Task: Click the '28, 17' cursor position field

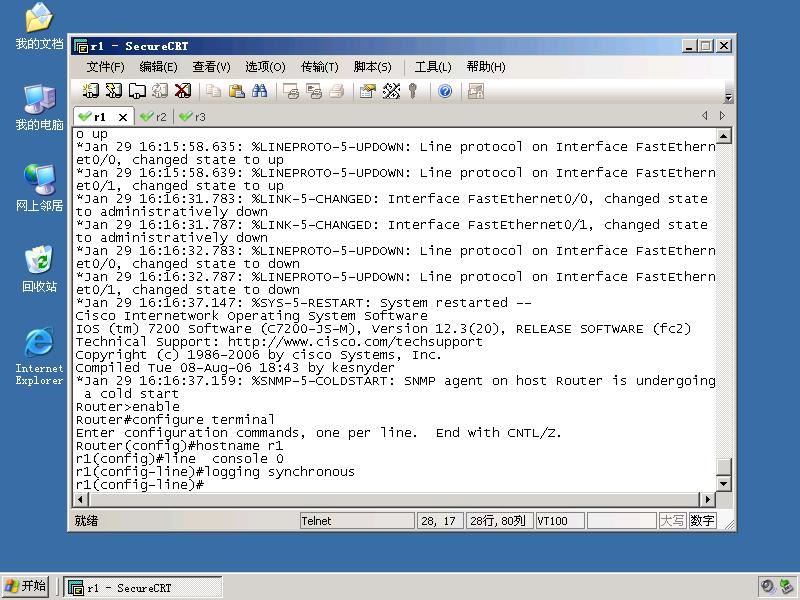Action: (440, 521)
